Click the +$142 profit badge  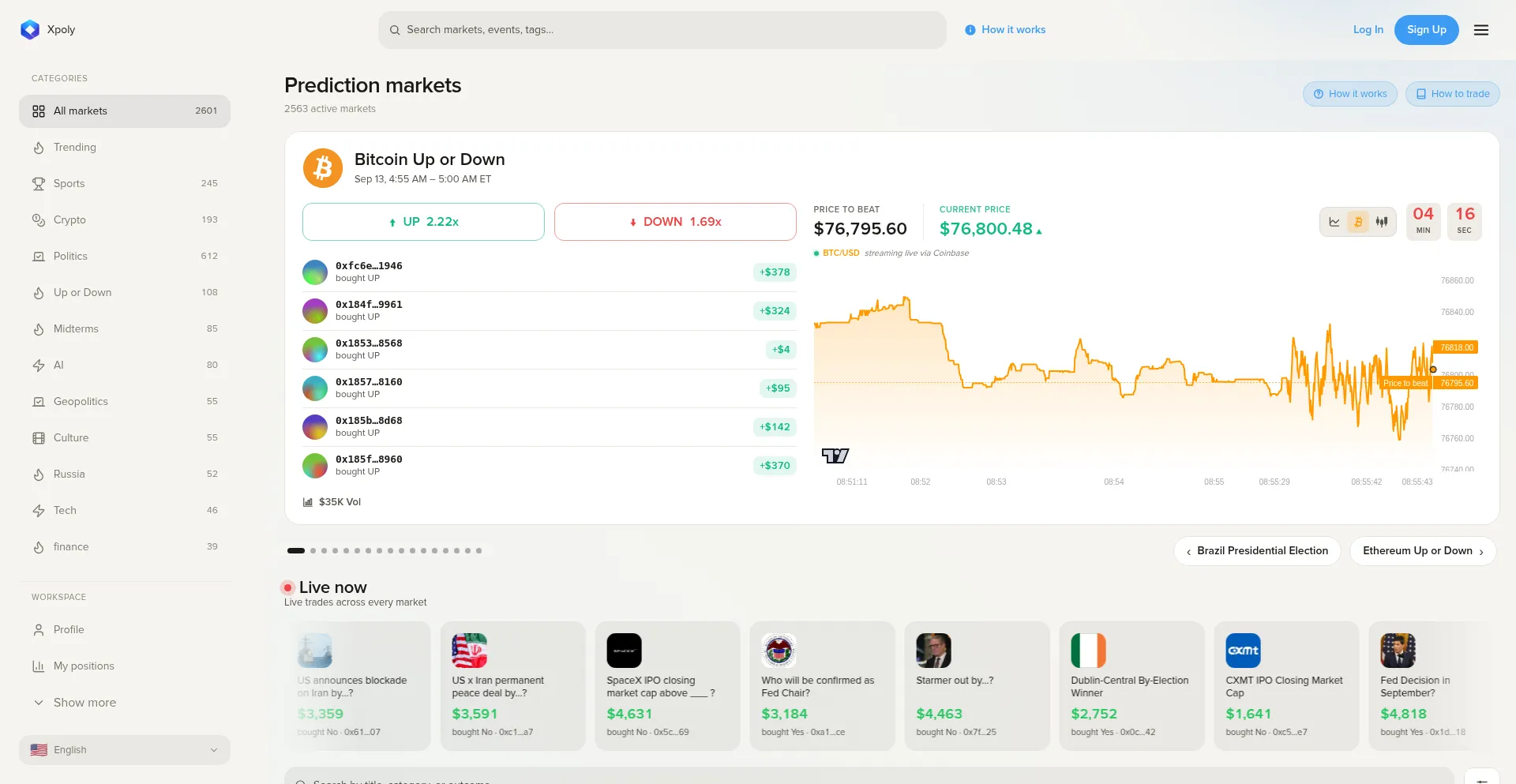point(775,427)
